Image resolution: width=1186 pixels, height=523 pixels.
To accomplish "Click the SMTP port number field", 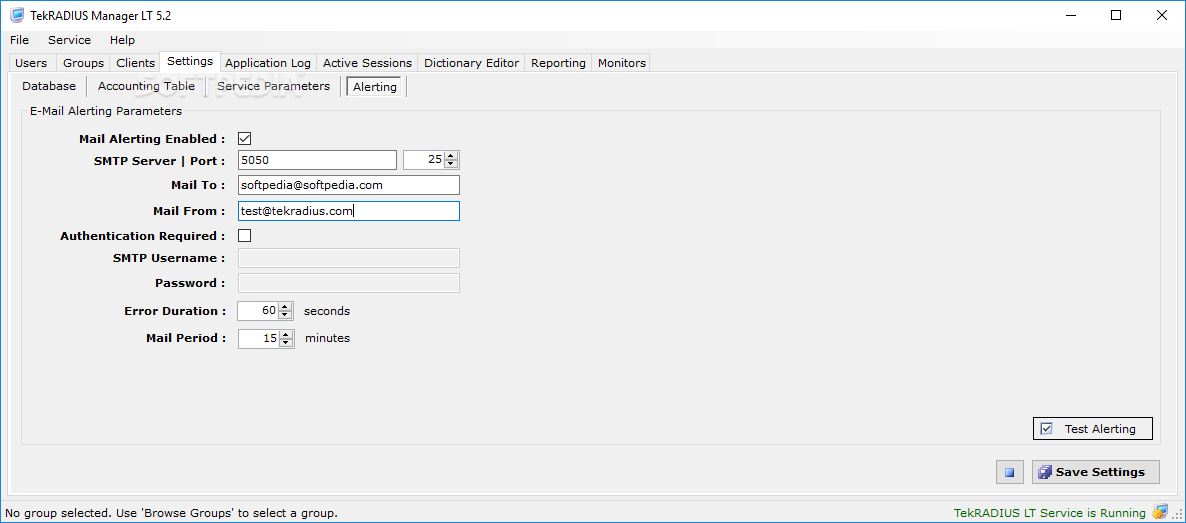I will coord(424,160).
